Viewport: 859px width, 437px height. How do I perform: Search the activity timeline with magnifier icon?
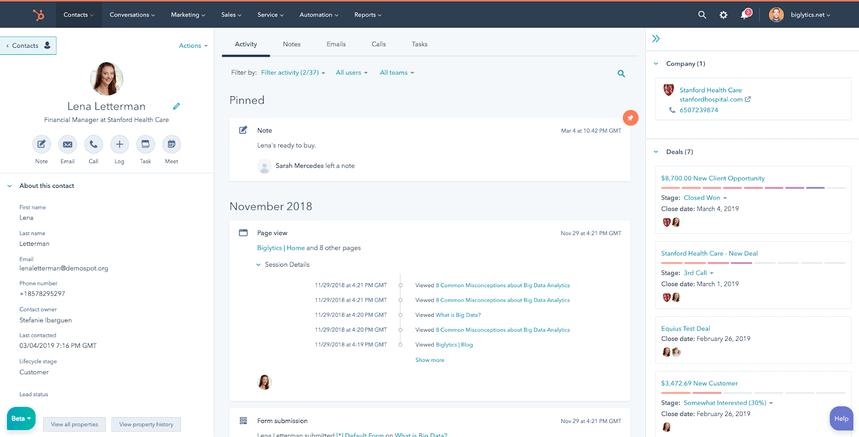pyautogui.click(x=621, y=73)
